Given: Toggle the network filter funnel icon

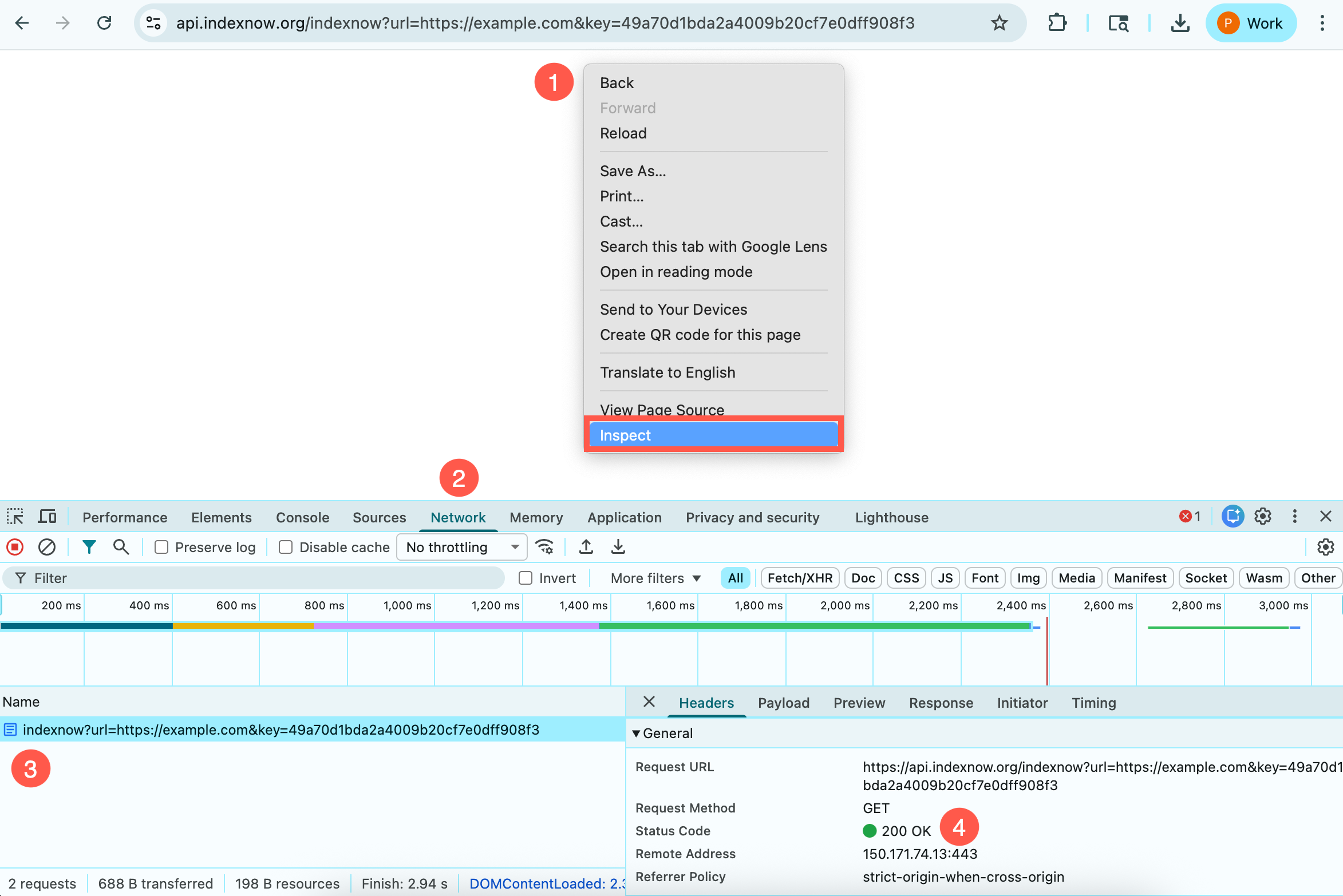Looking at the screenshot, I should [x=89, y=548].
